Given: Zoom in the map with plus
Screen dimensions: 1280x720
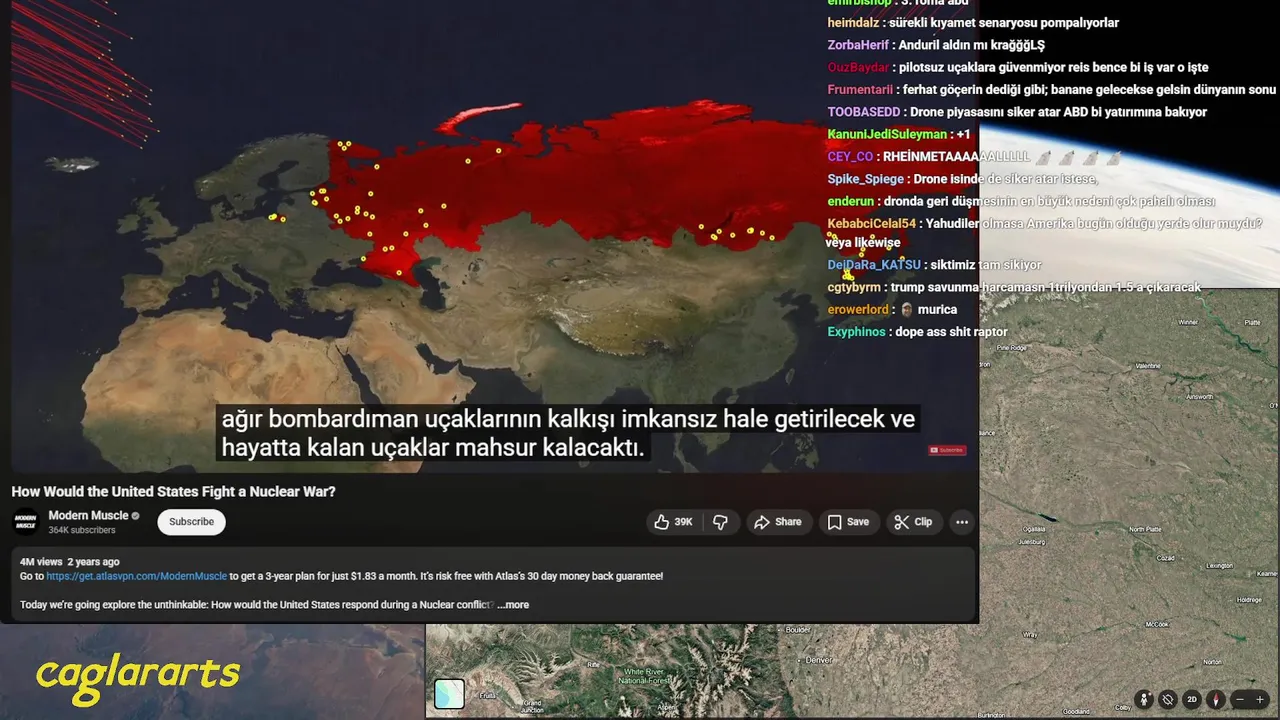Looking at the screenshot, I should pyautogui.click(x=1260, y=700).
